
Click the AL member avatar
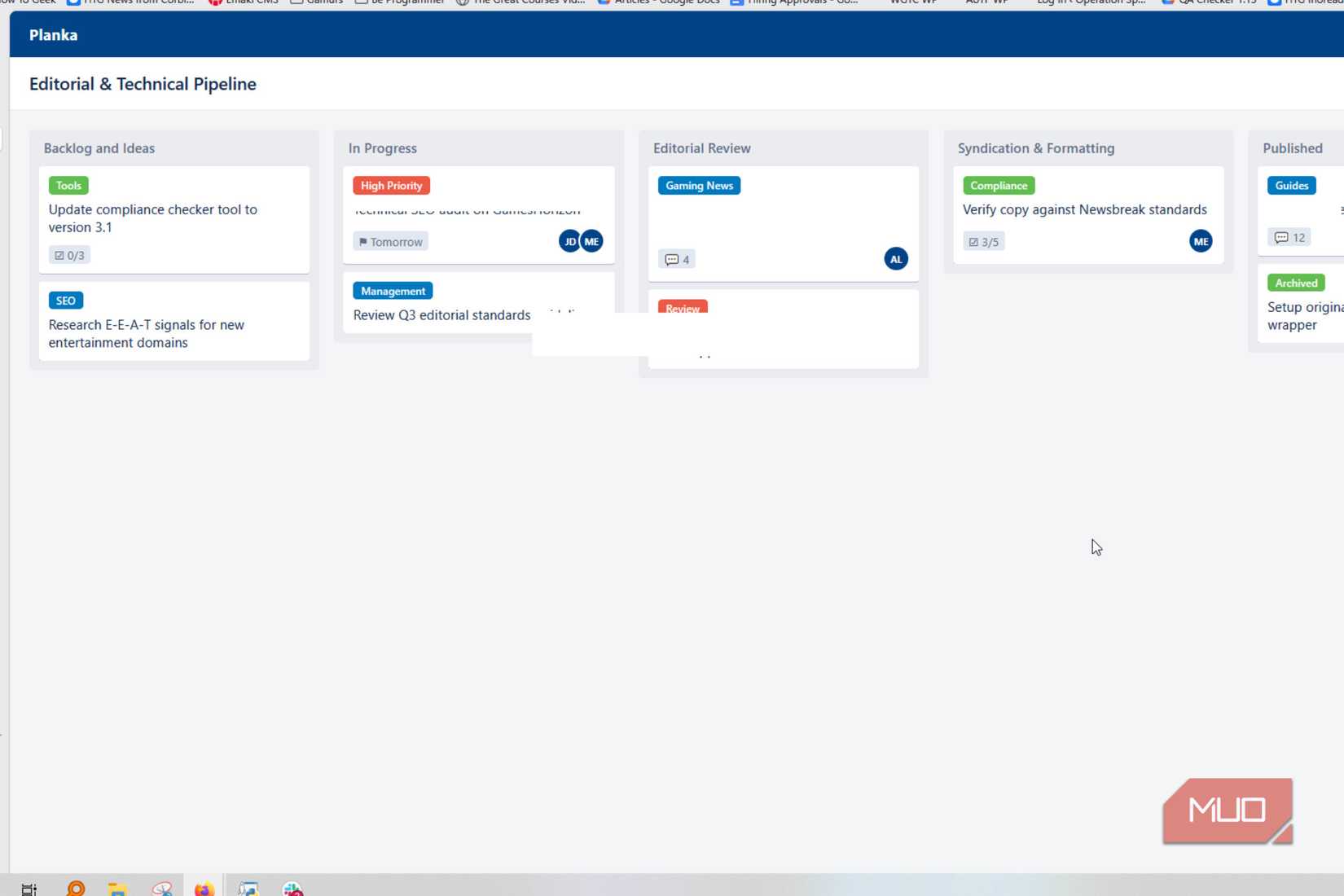pyautogui.click(x=896, y=259)
